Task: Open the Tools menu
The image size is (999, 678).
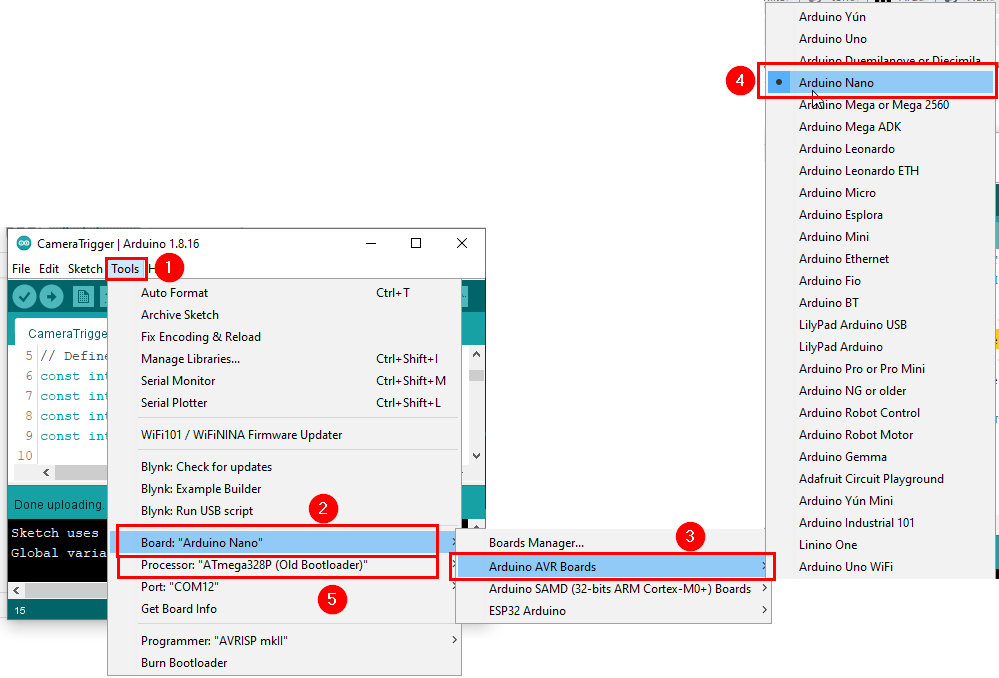Action: click(126, 269)
